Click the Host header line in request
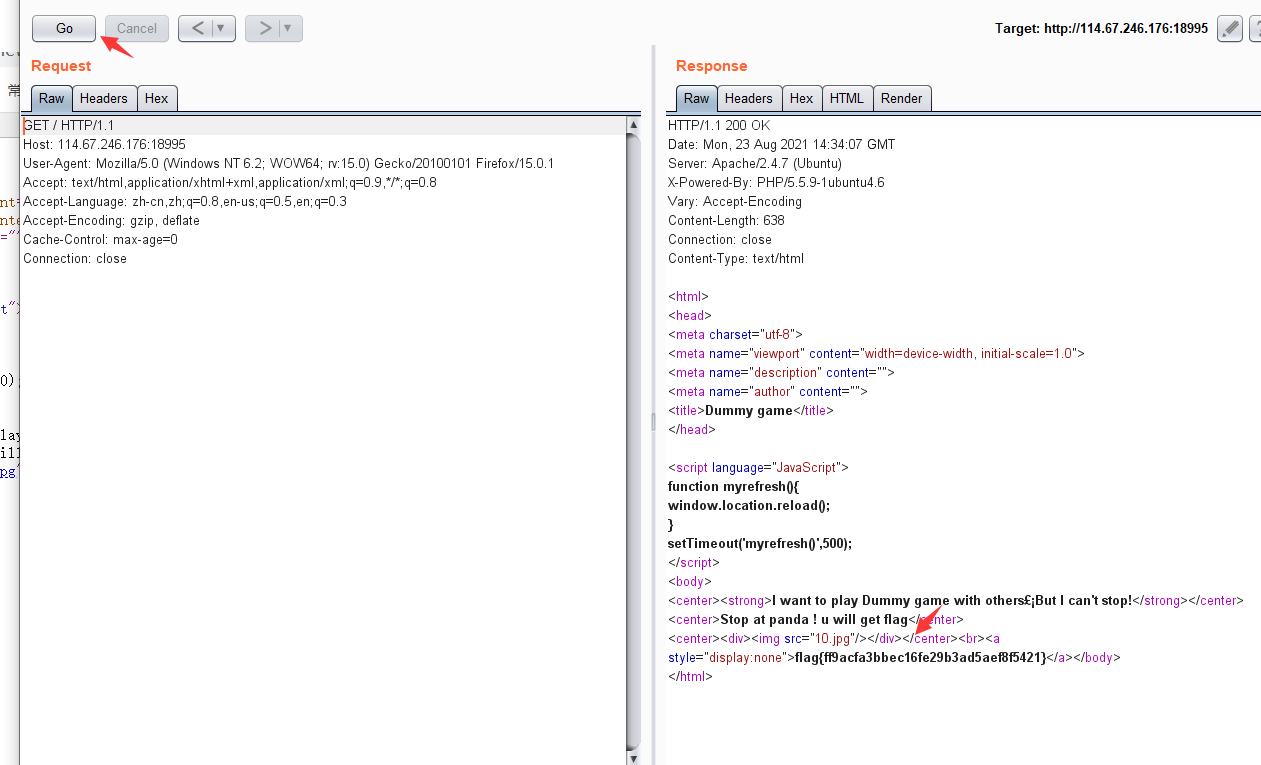This screenshot has width=1261, height=765. point(104,144)
